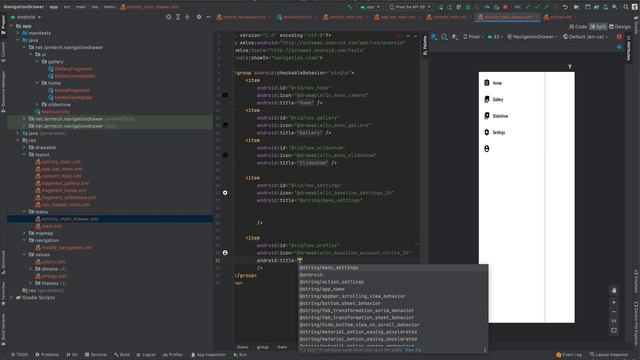Click the camera drawable gutter icon

[225, 95]
